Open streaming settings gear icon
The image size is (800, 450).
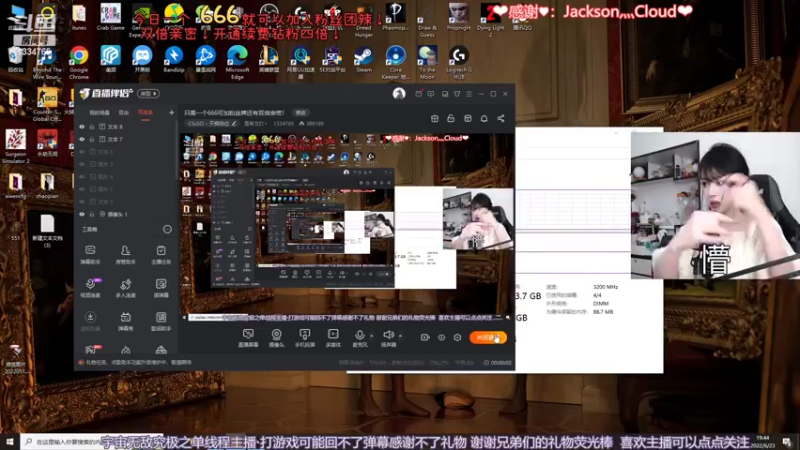click(458, 337)
